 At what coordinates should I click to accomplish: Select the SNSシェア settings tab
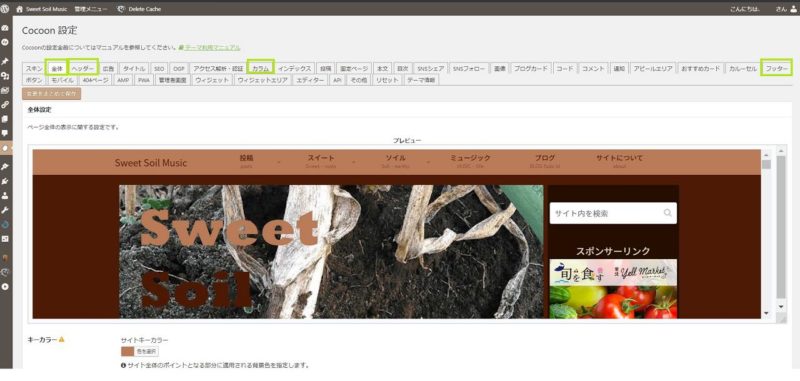(x=430, y=68)
